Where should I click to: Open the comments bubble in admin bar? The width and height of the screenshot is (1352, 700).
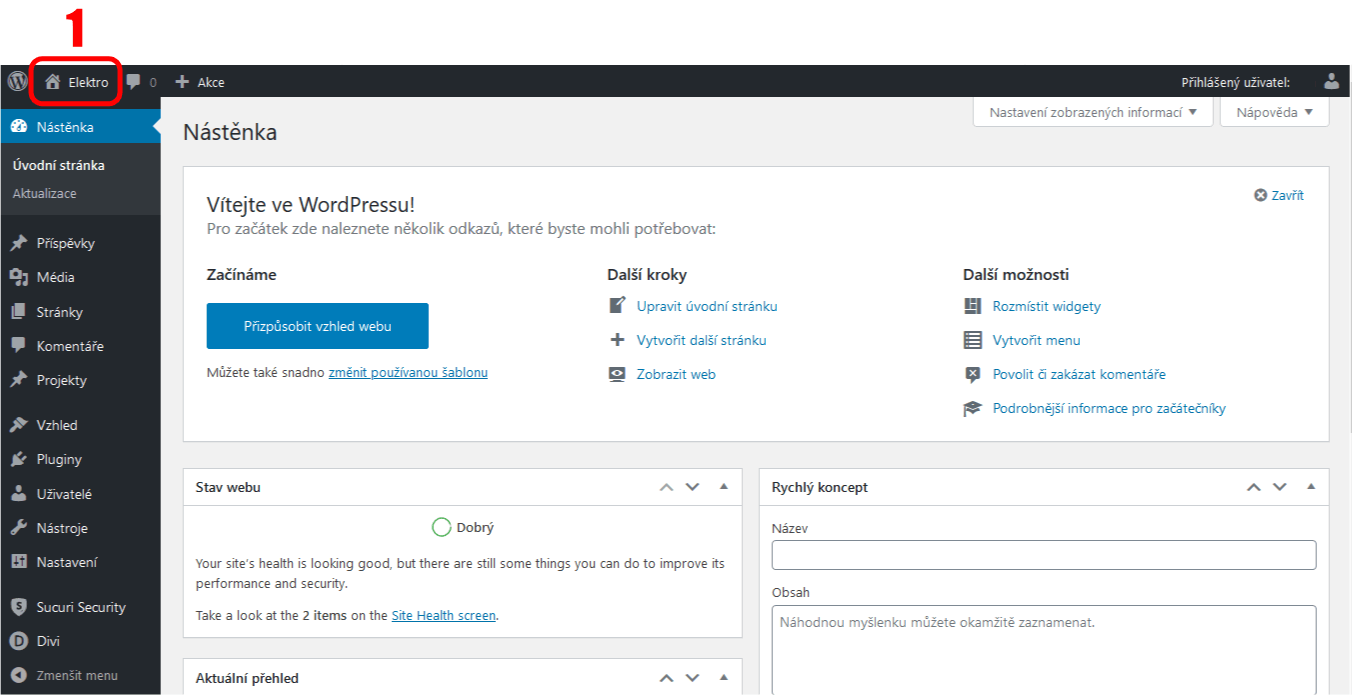(x=140, y=82)
